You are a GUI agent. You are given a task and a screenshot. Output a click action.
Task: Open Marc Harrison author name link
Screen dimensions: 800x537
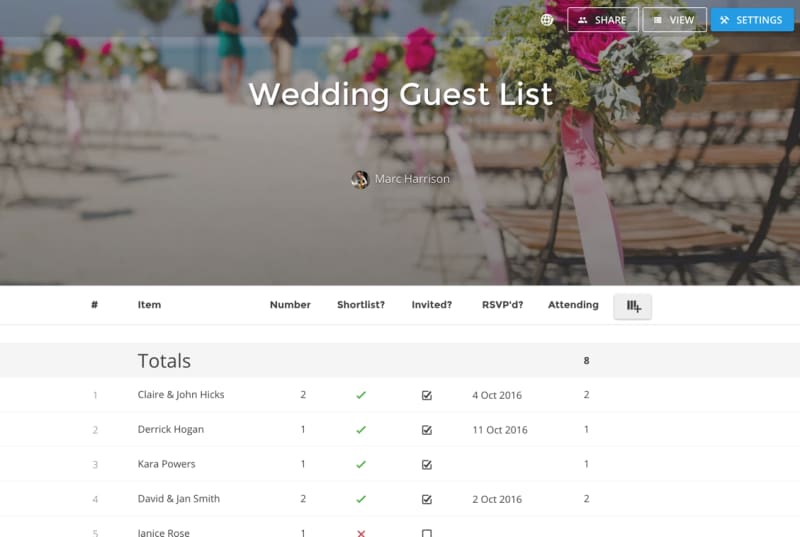coord(412,179)
